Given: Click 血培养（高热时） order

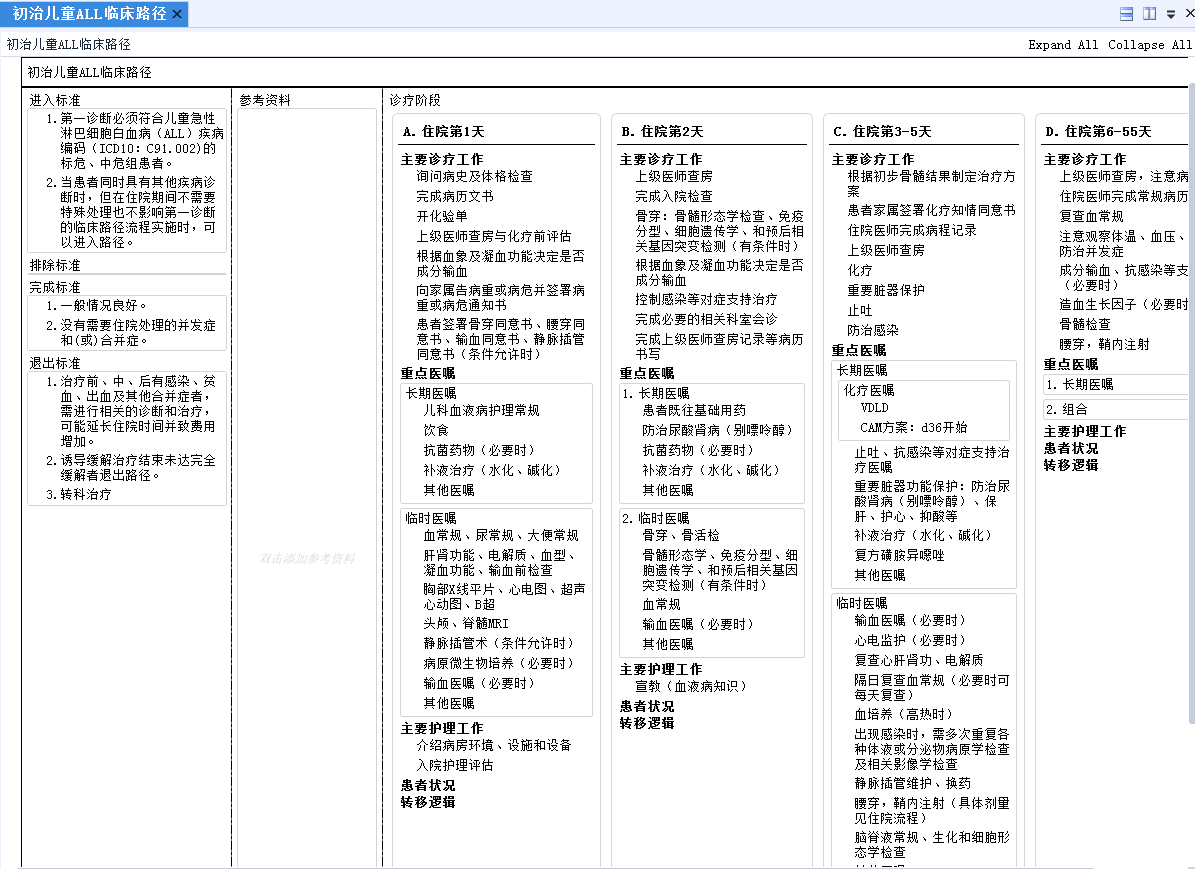Looking at the screenshot, I should click(904, 714).
